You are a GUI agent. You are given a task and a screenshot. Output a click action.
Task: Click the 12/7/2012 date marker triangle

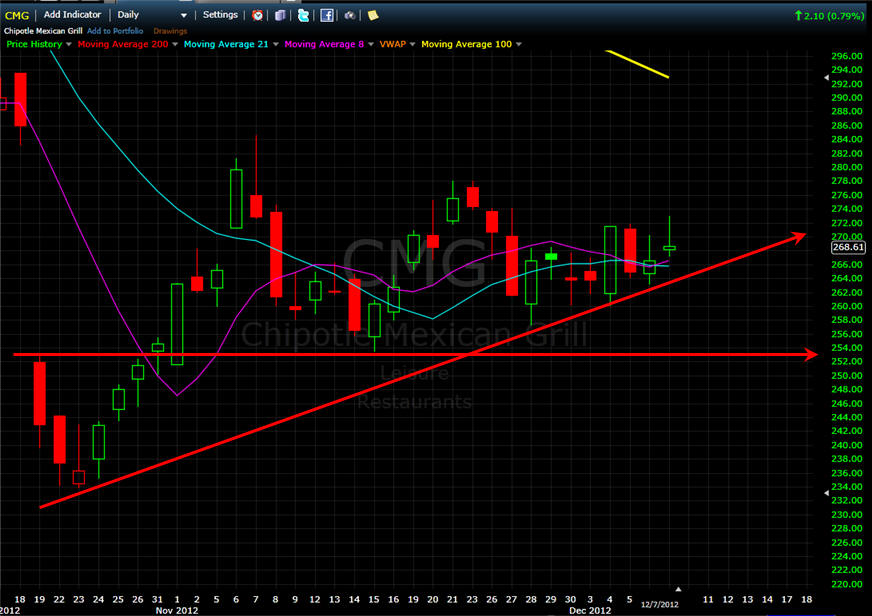click(679, 590)
